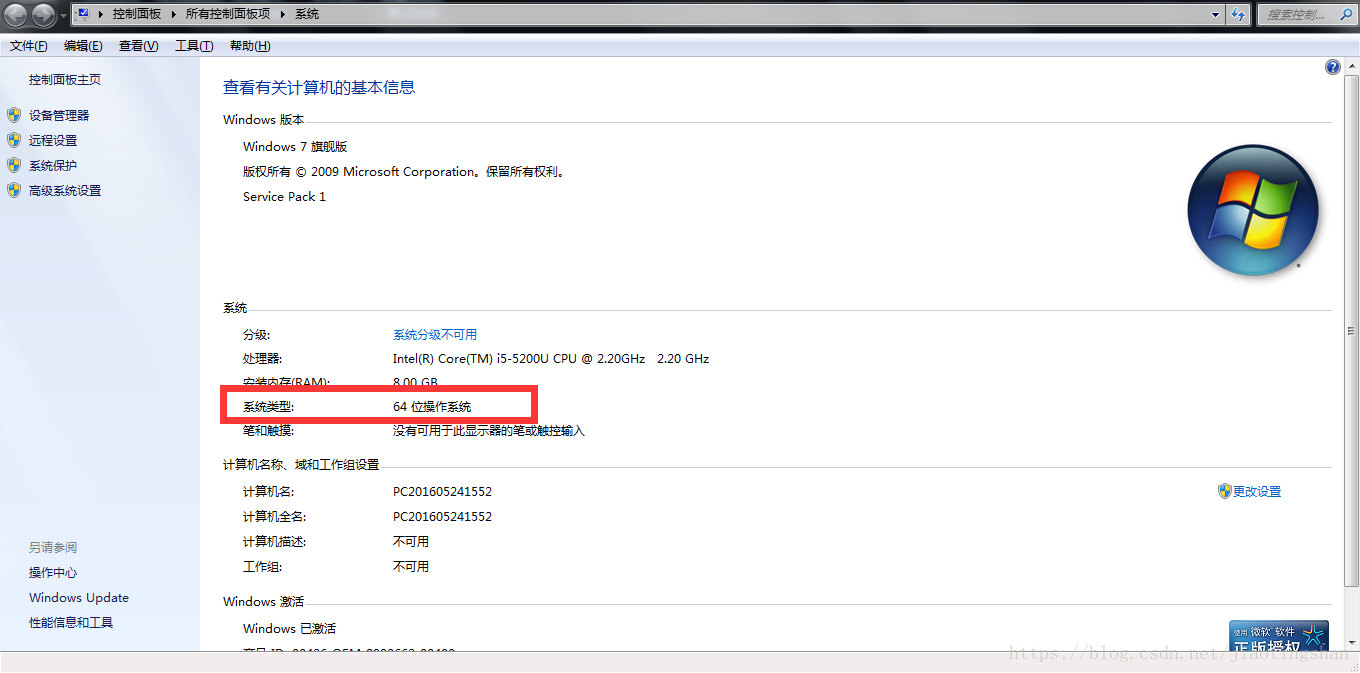Click the Windows 7 logo image

coord(1253,211)
